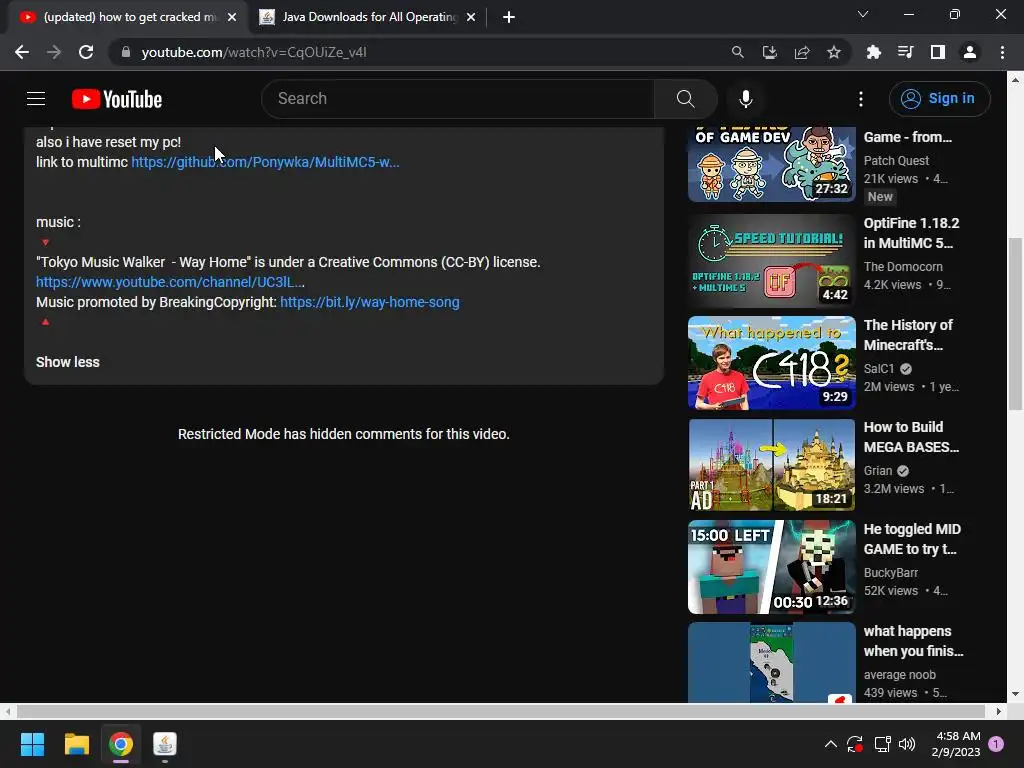Open the youtube.com/channel/UC3lL link
Viewport: 1024px width, 768px height.
click(170, 282)
